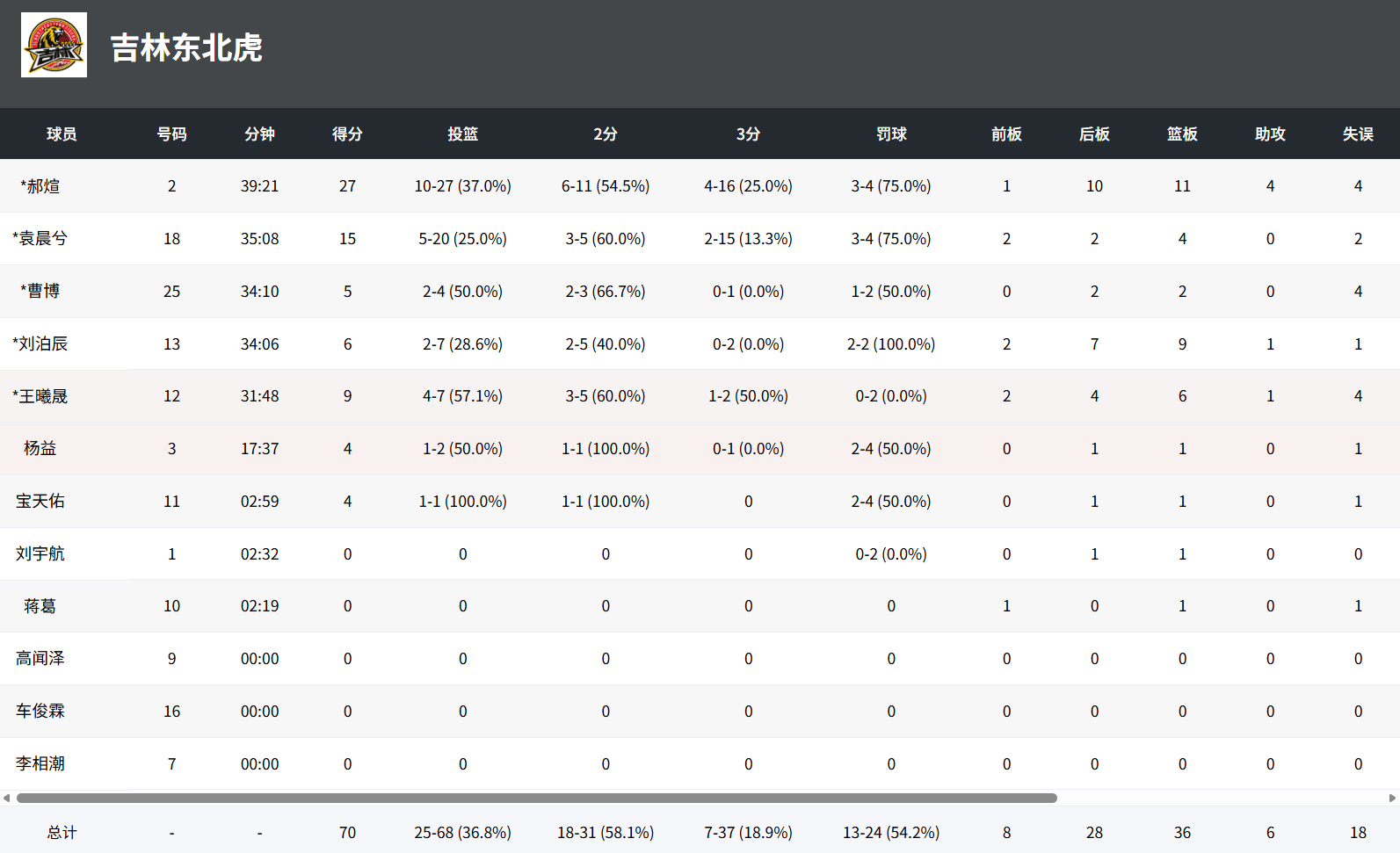
Task: Click 王曦晟's minutes 31:48
Action: pyautogui.click(x=259, y=396)
